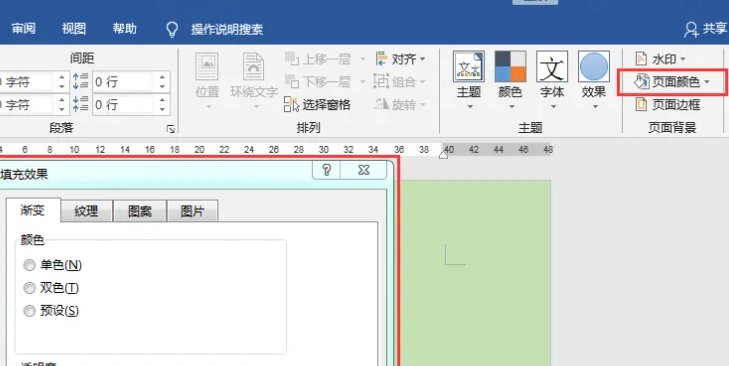729x366 pixels.
Task: Decrease the lower 字符 indent value
Action: coord(62,110)
